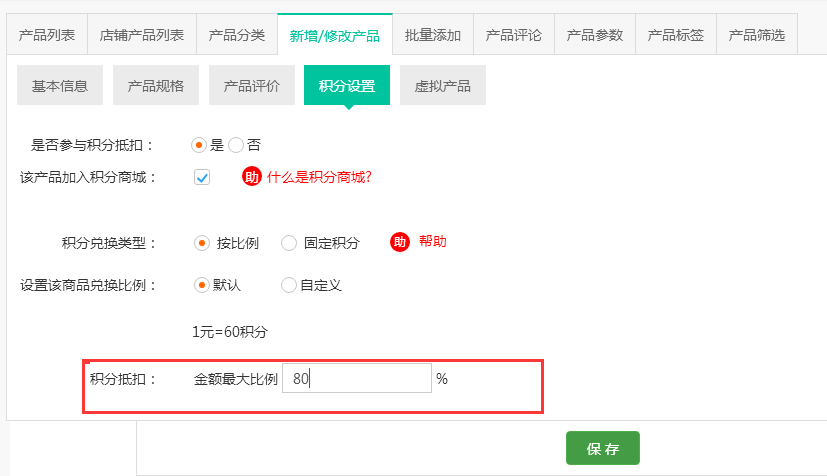
Task: Click the red help icon beside 什么是积分商城
Action: coord(251,177)
